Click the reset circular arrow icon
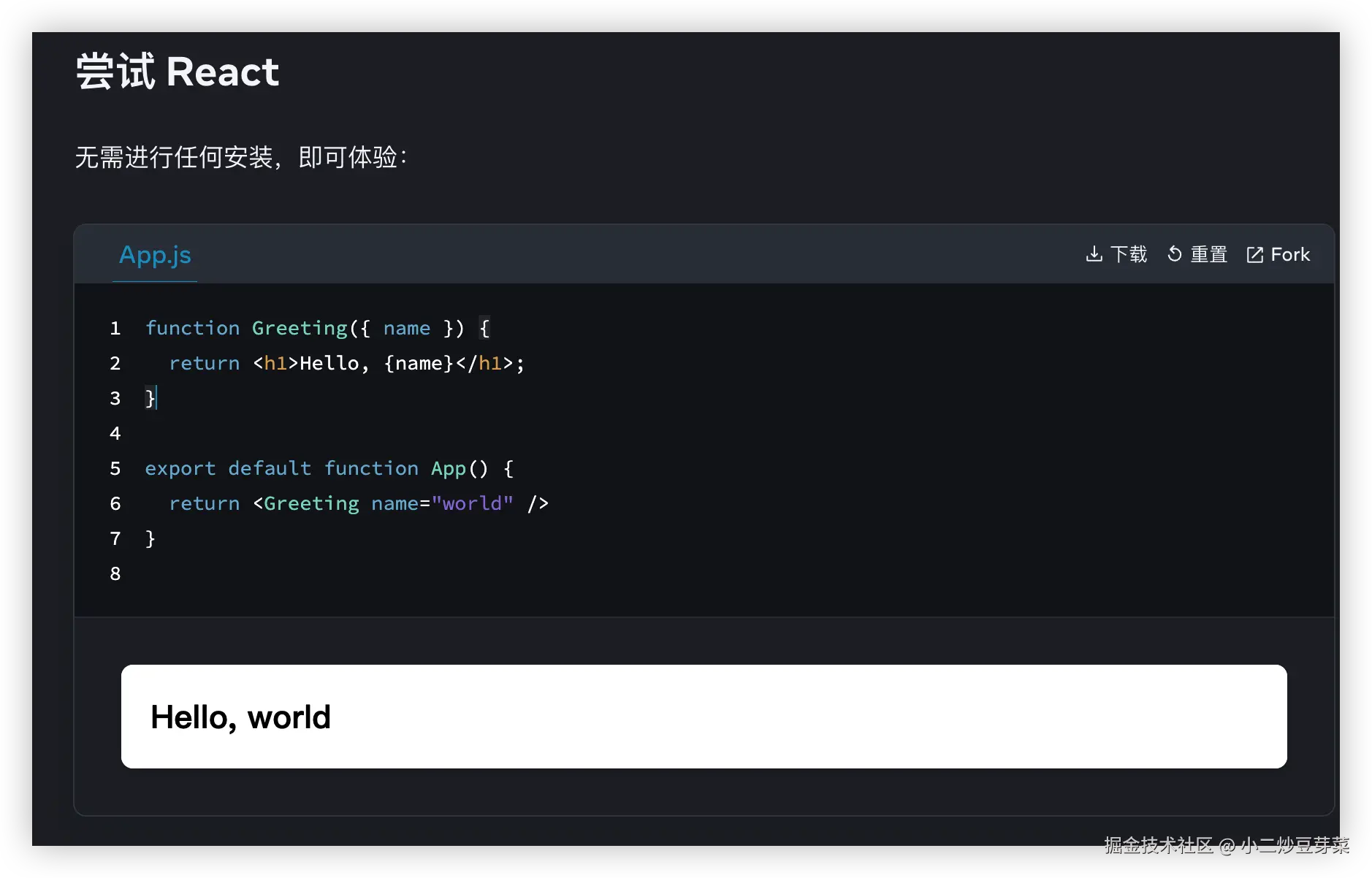The width and height of the screenshot is (1372, 878). [x=1175, y=254]
